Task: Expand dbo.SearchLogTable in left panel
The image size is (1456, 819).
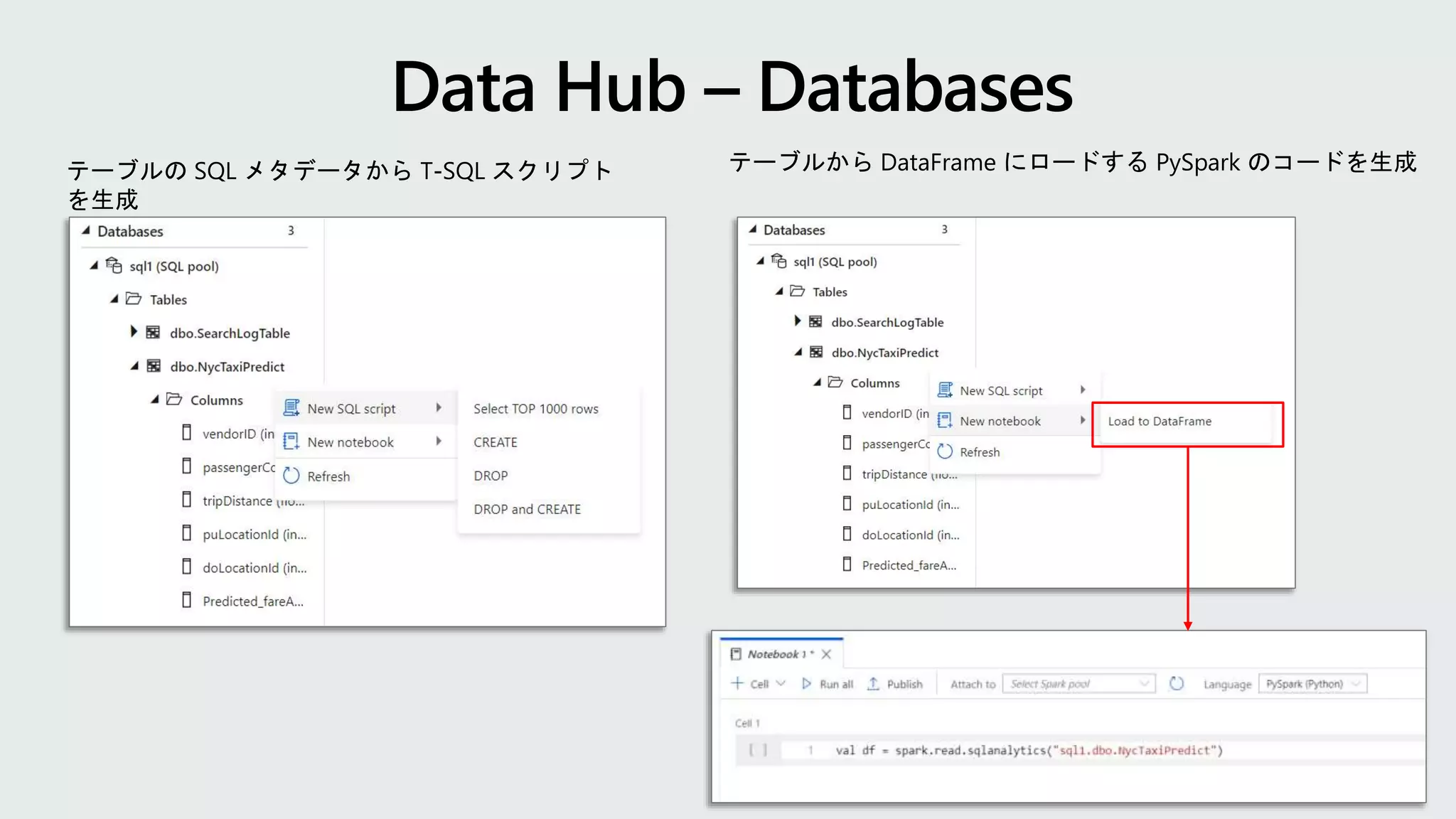Action: coord(133,331)
